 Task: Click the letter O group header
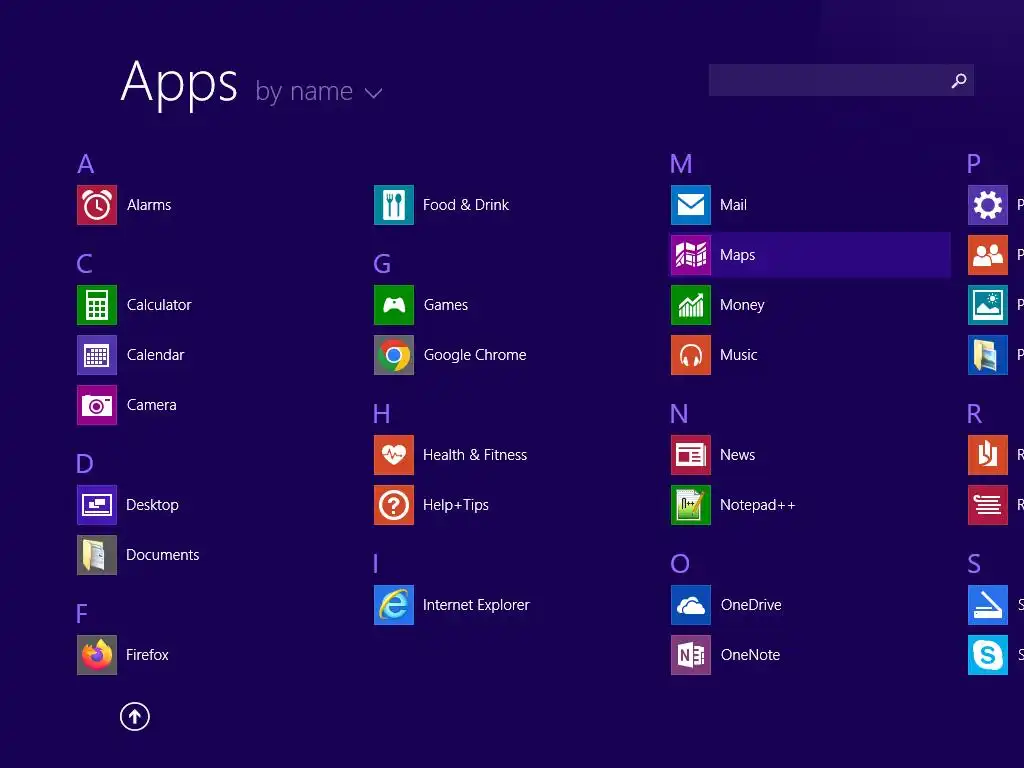680,564
